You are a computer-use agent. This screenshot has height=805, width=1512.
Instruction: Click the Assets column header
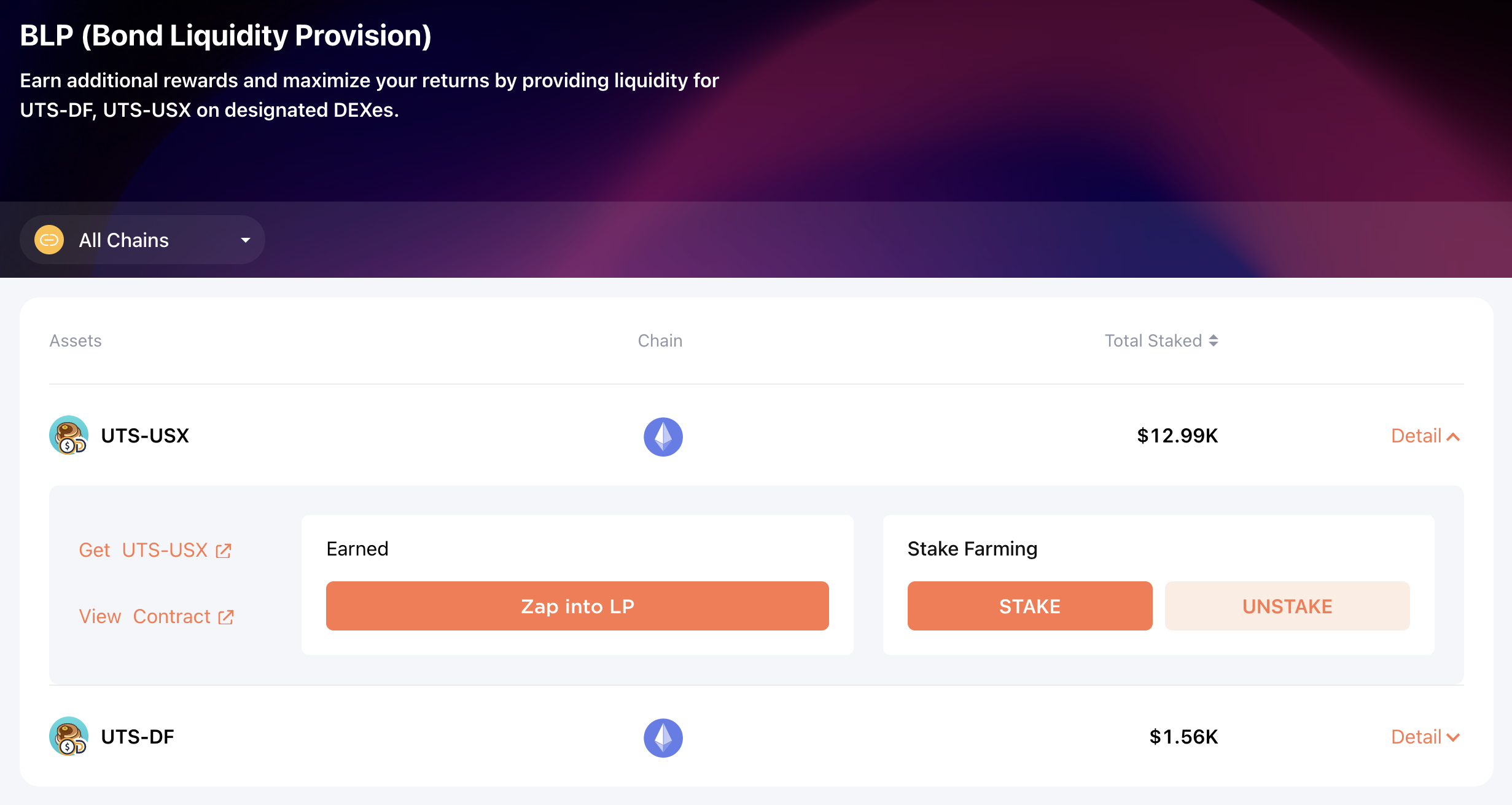coord(76,340)
